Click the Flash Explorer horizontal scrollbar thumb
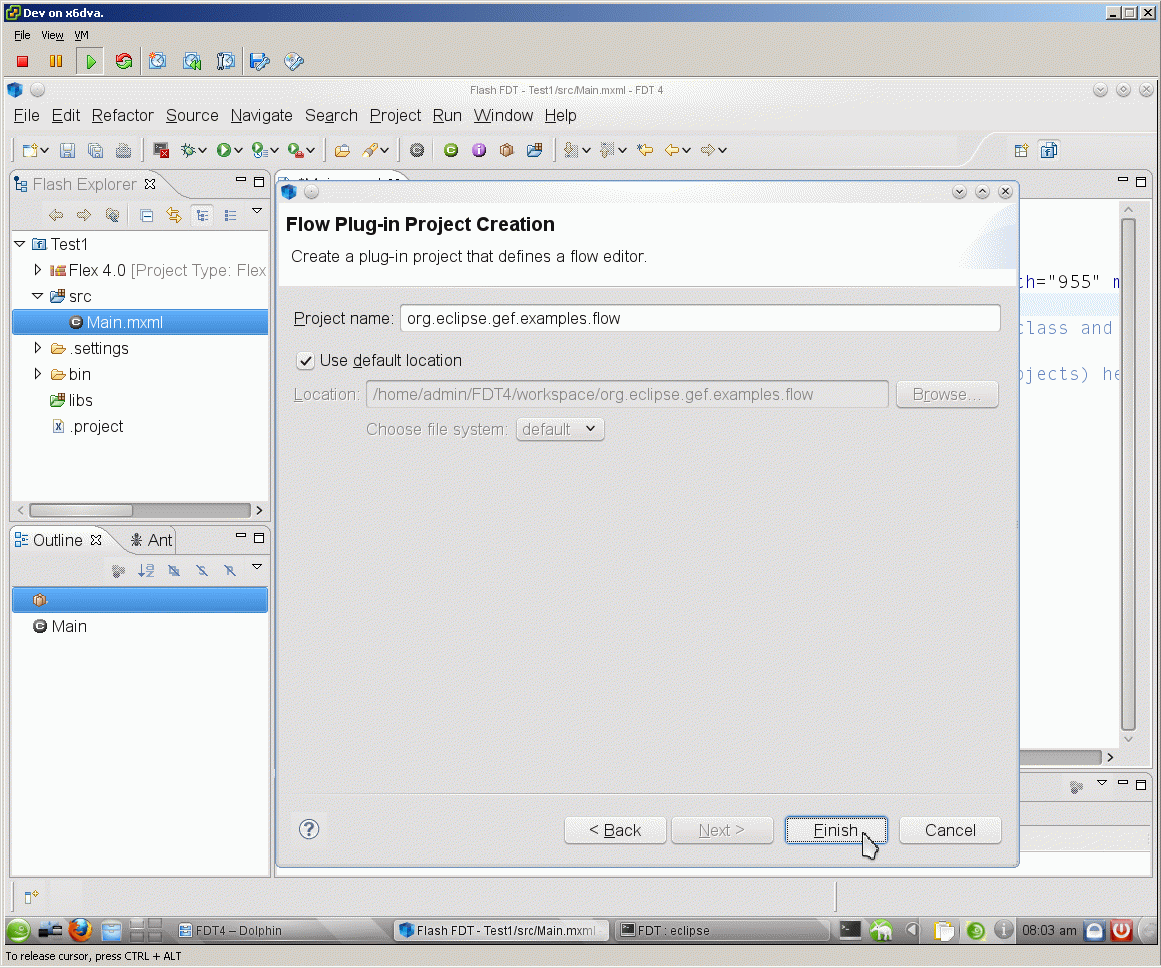The width and height of the screenshot is (1161, 968). pos(81,510)
